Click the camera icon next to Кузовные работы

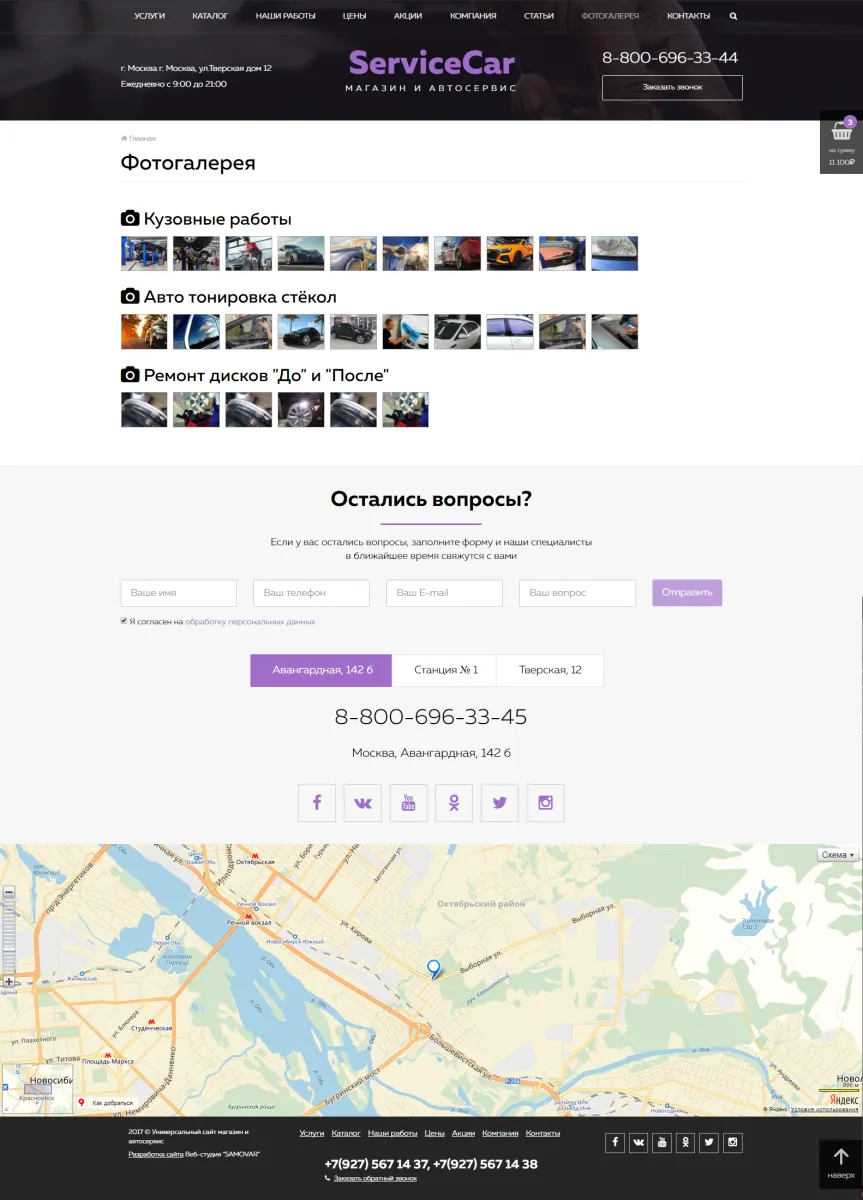click(x=129, y=217)
